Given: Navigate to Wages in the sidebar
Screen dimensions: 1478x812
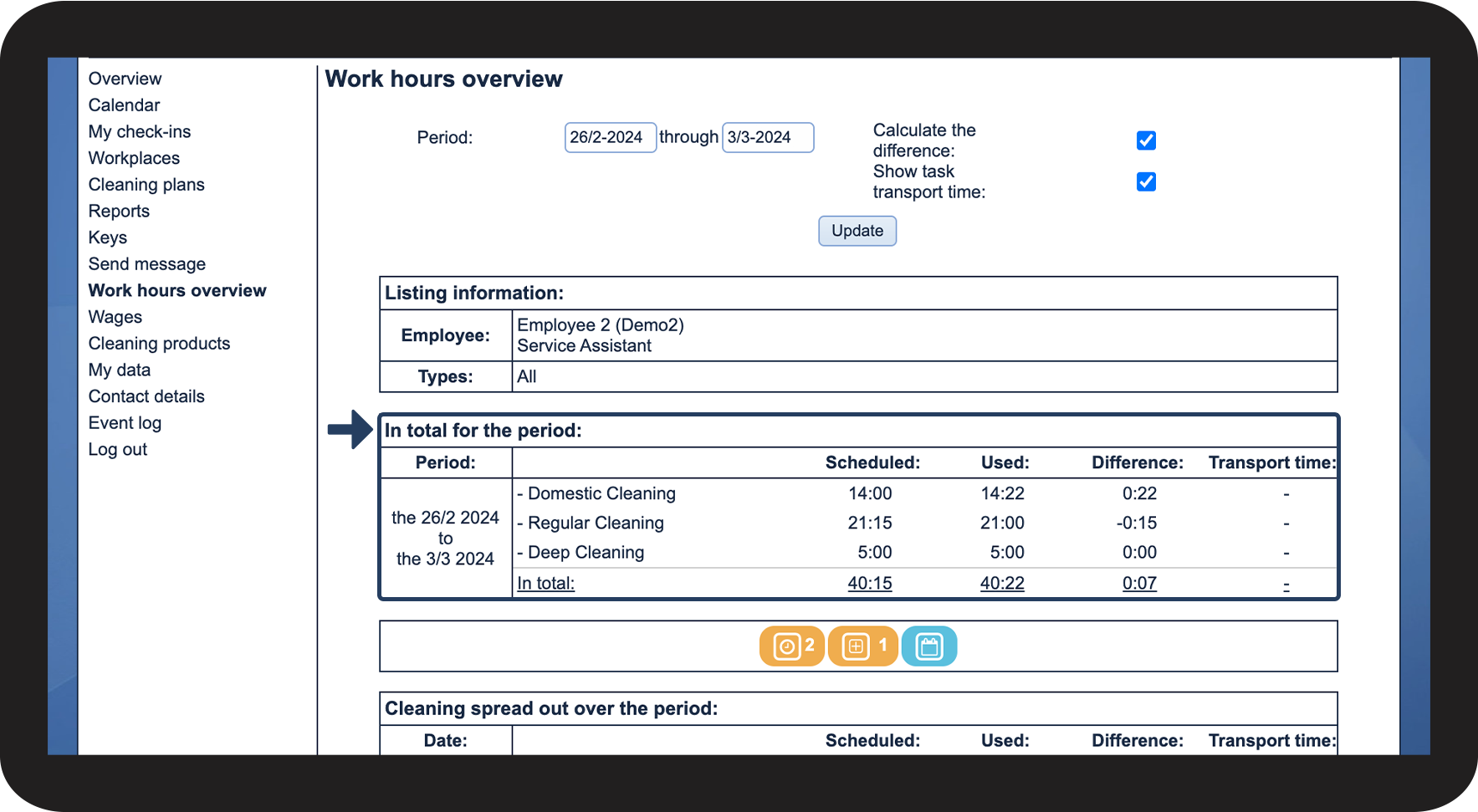Looking at the screenshot, I should [x=115, y=317].
